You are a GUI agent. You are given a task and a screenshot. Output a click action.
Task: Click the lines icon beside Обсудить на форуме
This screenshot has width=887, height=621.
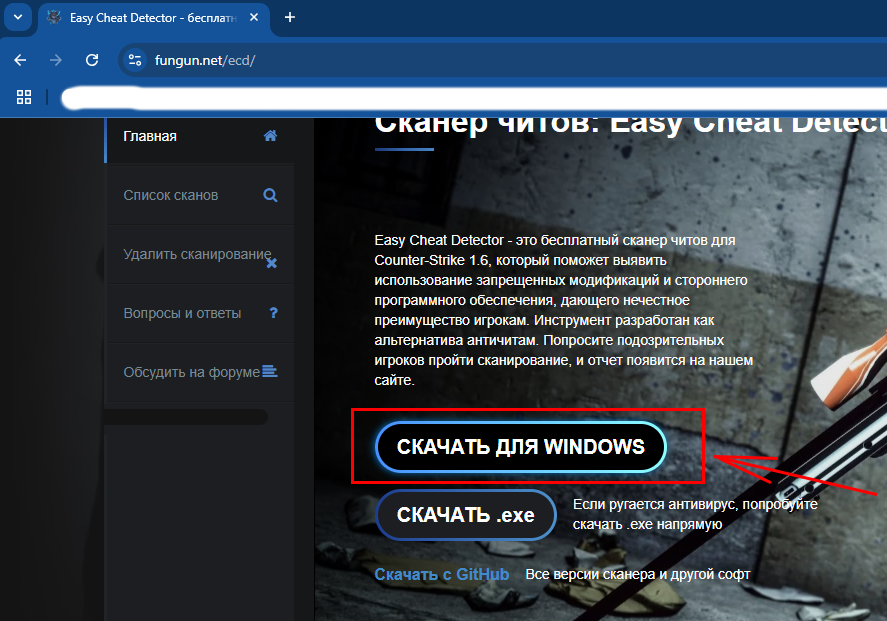270,371
